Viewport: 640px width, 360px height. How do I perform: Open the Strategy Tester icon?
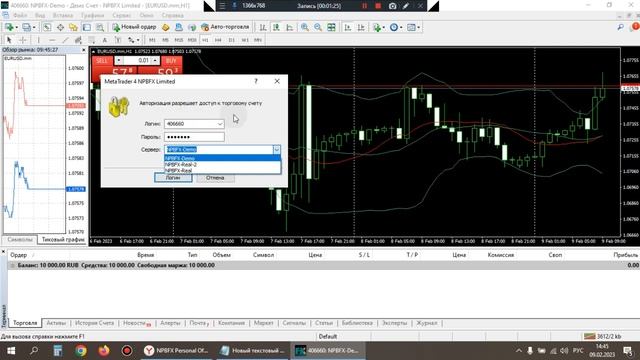[x=100, y=27]
